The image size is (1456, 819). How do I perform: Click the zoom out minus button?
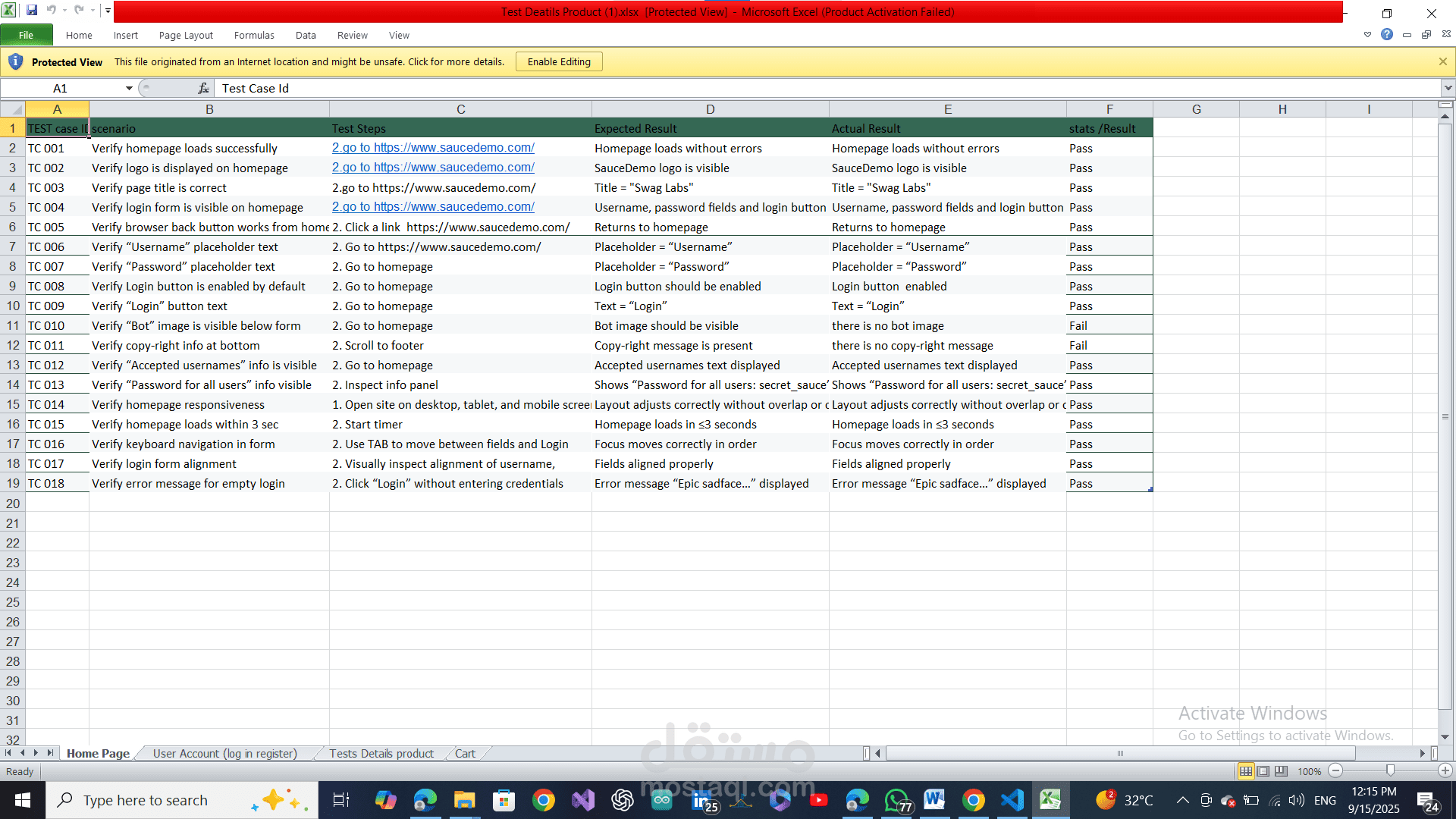coord(1336,771)
